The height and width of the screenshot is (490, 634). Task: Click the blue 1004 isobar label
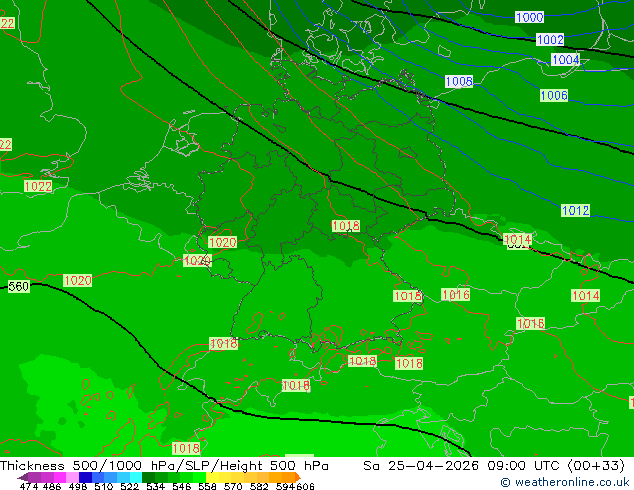pos(566,60)
